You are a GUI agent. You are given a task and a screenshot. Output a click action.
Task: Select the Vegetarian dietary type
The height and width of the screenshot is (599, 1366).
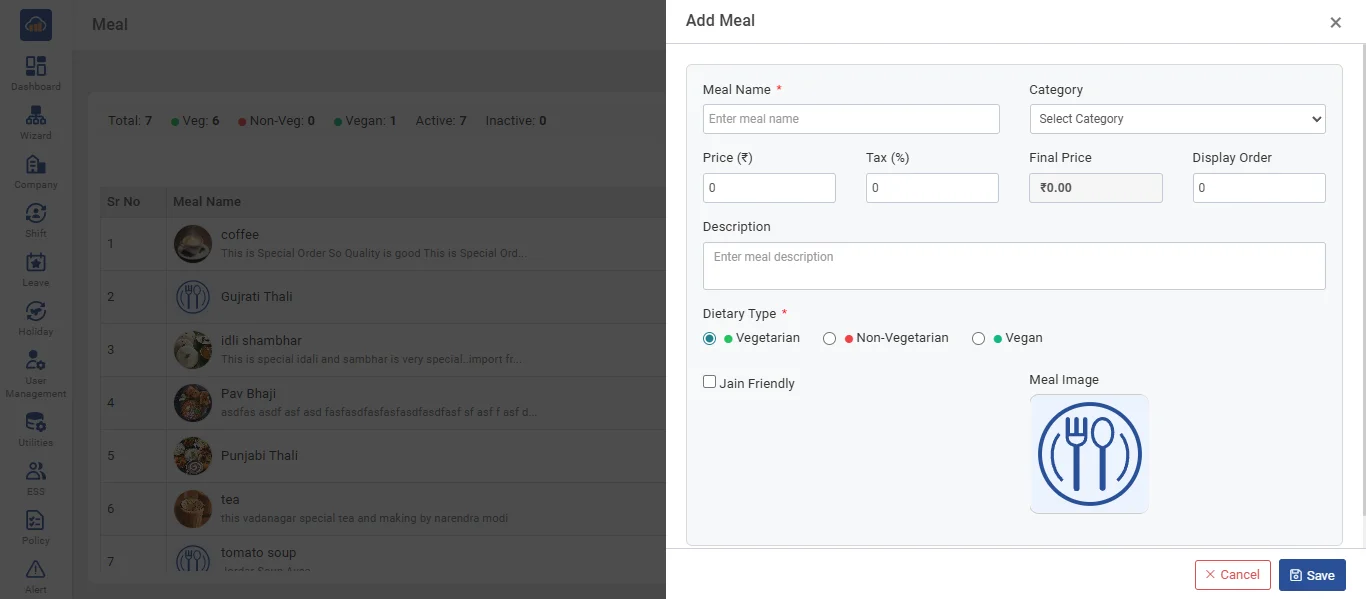710,339
